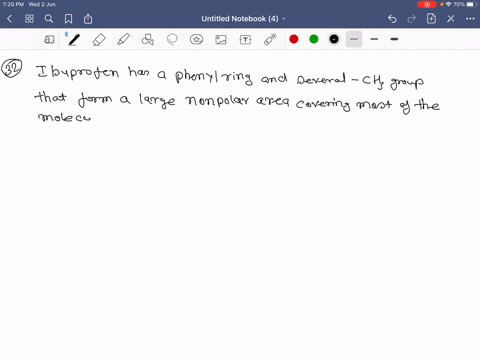The height and width of the screenshot is (360, 480).
Task: Insert an image with the photo tool
Action: [x=221, y=40]
